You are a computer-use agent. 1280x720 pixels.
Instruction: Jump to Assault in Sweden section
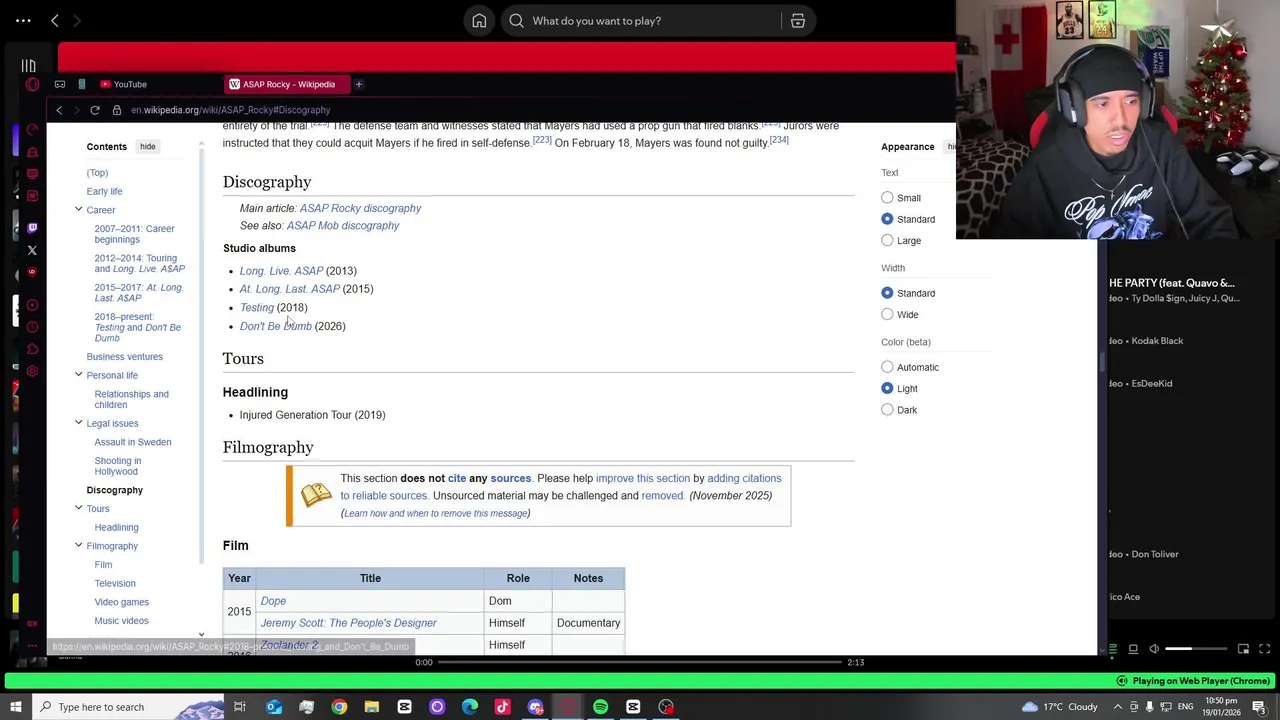tap(133, 442)
